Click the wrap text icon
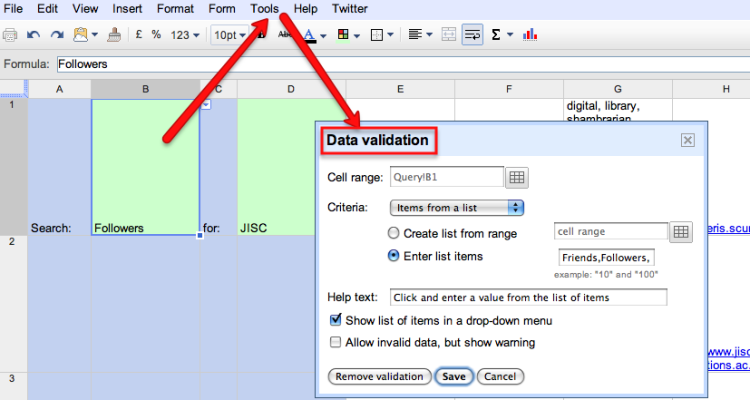Viewport: 750px width, 400px height. pos(471,35)
